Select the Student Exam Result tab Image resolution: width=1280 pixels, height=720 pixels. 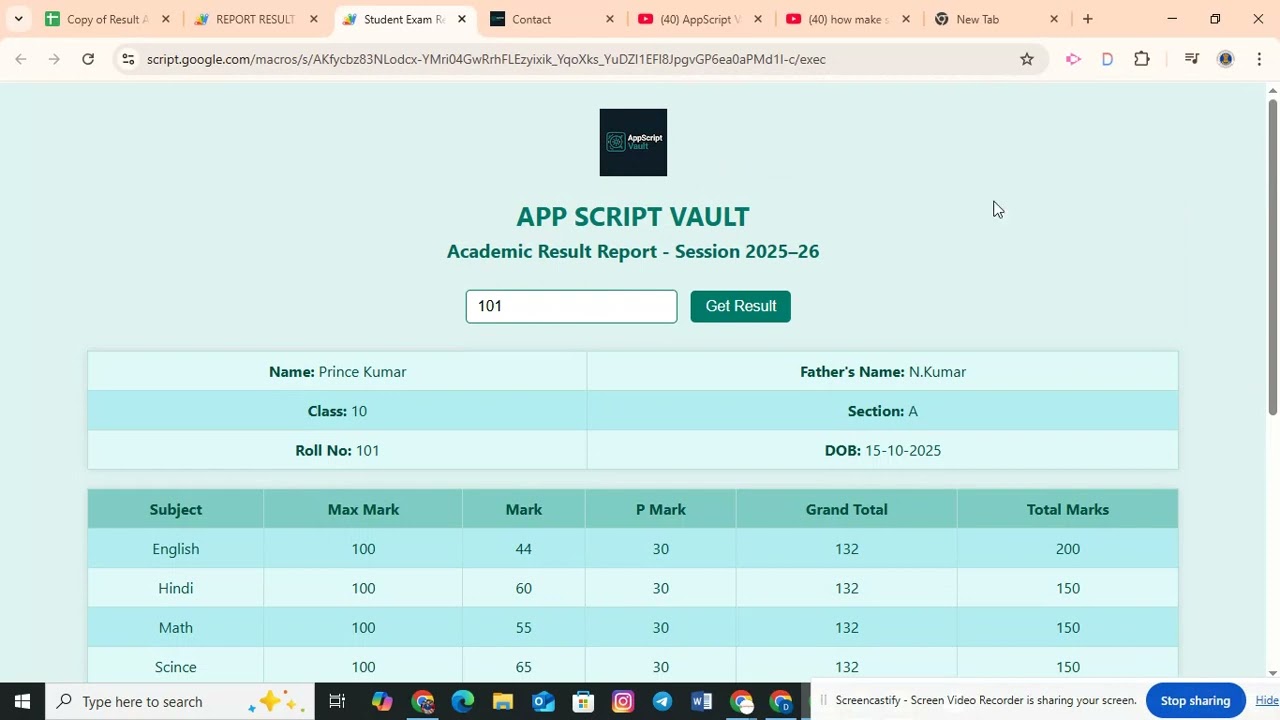403,19
